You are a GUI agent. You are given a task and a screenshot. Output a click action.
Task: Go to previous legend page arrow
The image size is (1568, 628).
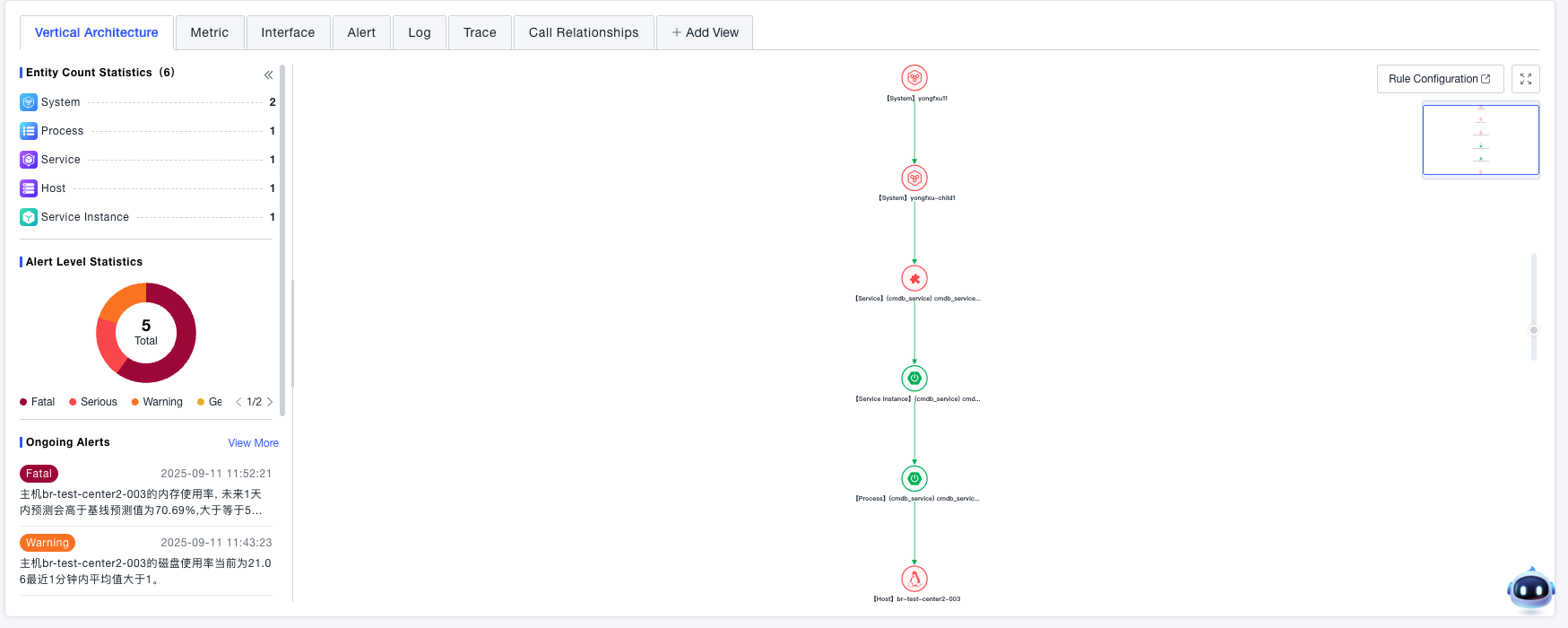pyautogui.click(x=238, y=402)
